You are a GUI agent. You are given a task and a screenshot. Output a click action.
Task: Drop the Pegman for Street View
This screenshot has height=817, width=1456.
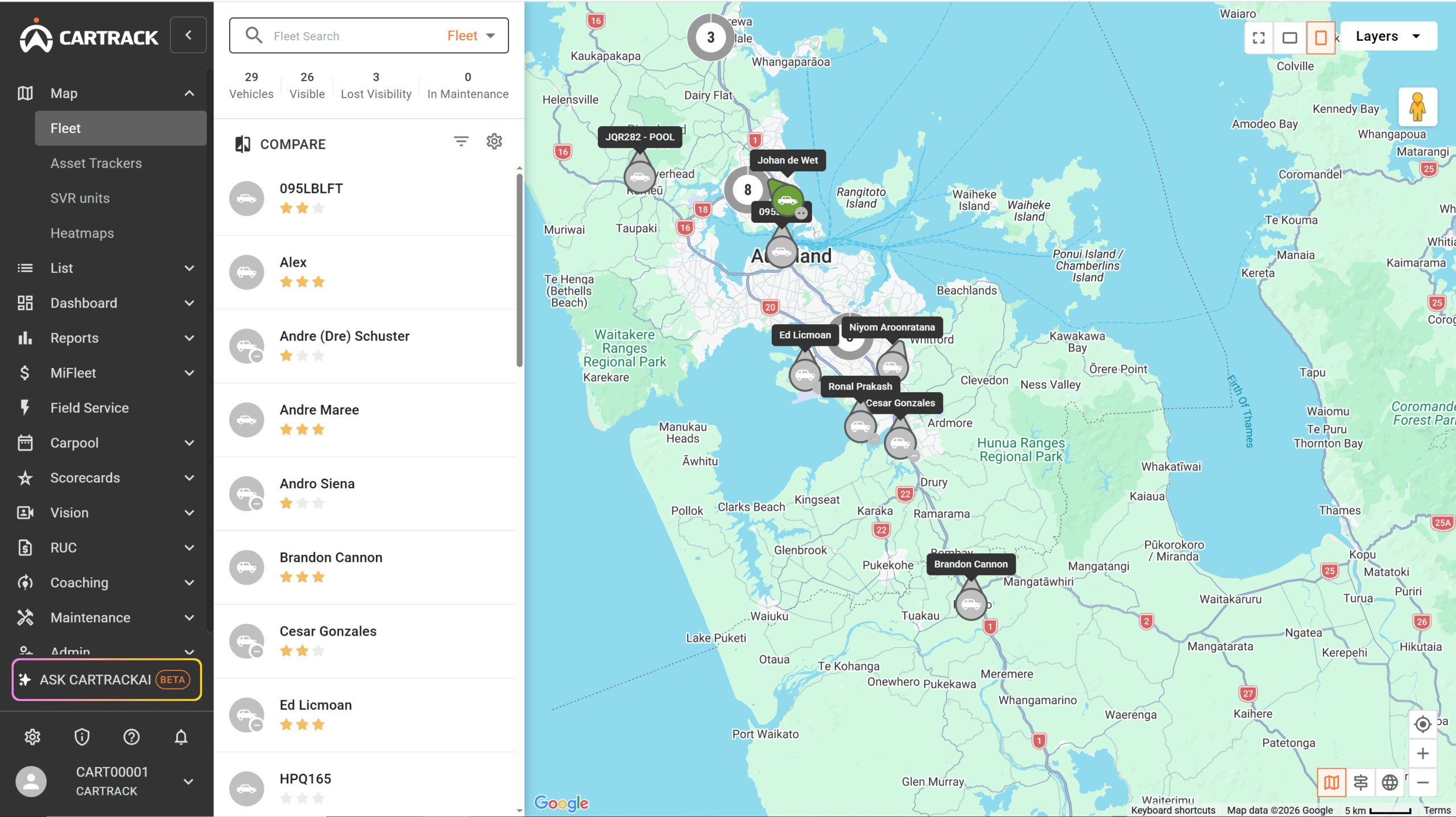point(1417,107)
